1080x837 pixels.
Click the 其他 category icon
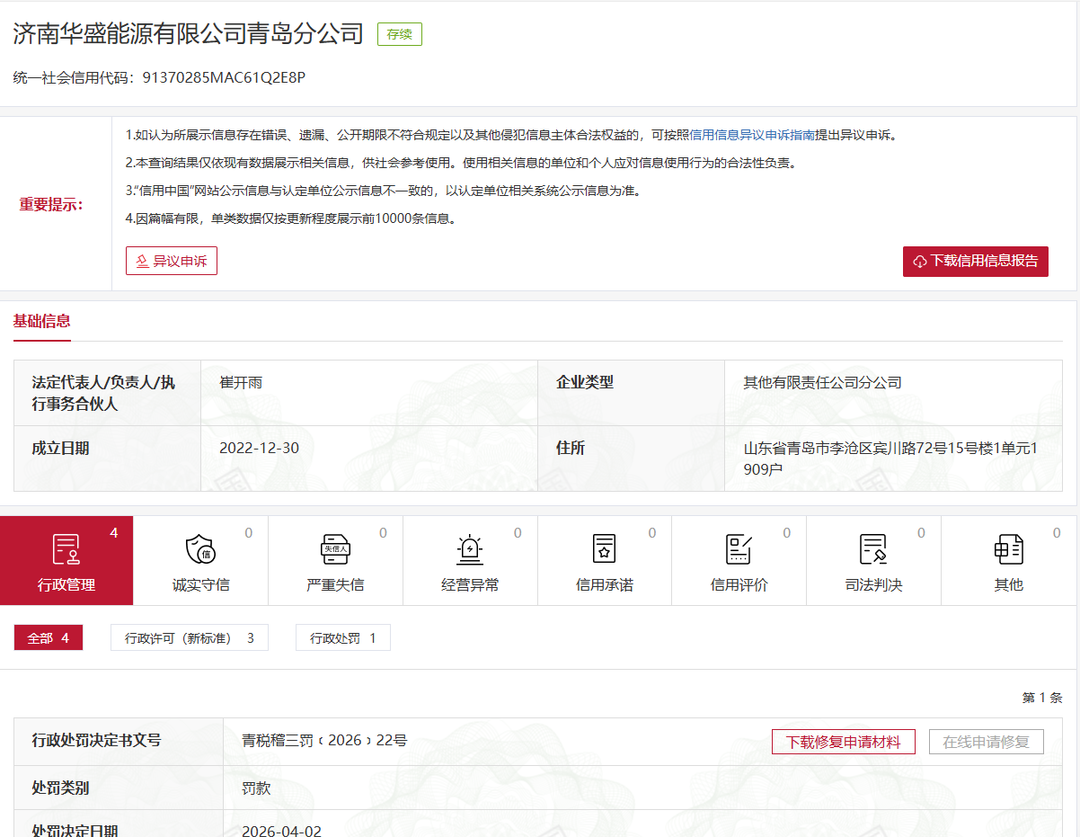[1008, 549]
